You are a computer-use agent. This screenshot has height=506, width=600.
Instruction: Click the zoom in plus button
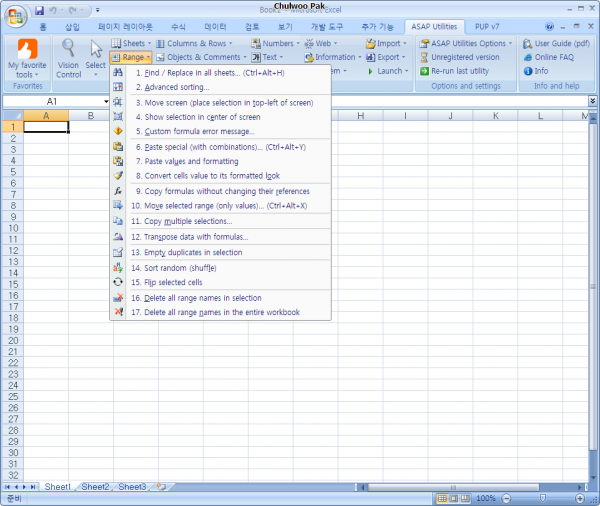tap(580, 498)
